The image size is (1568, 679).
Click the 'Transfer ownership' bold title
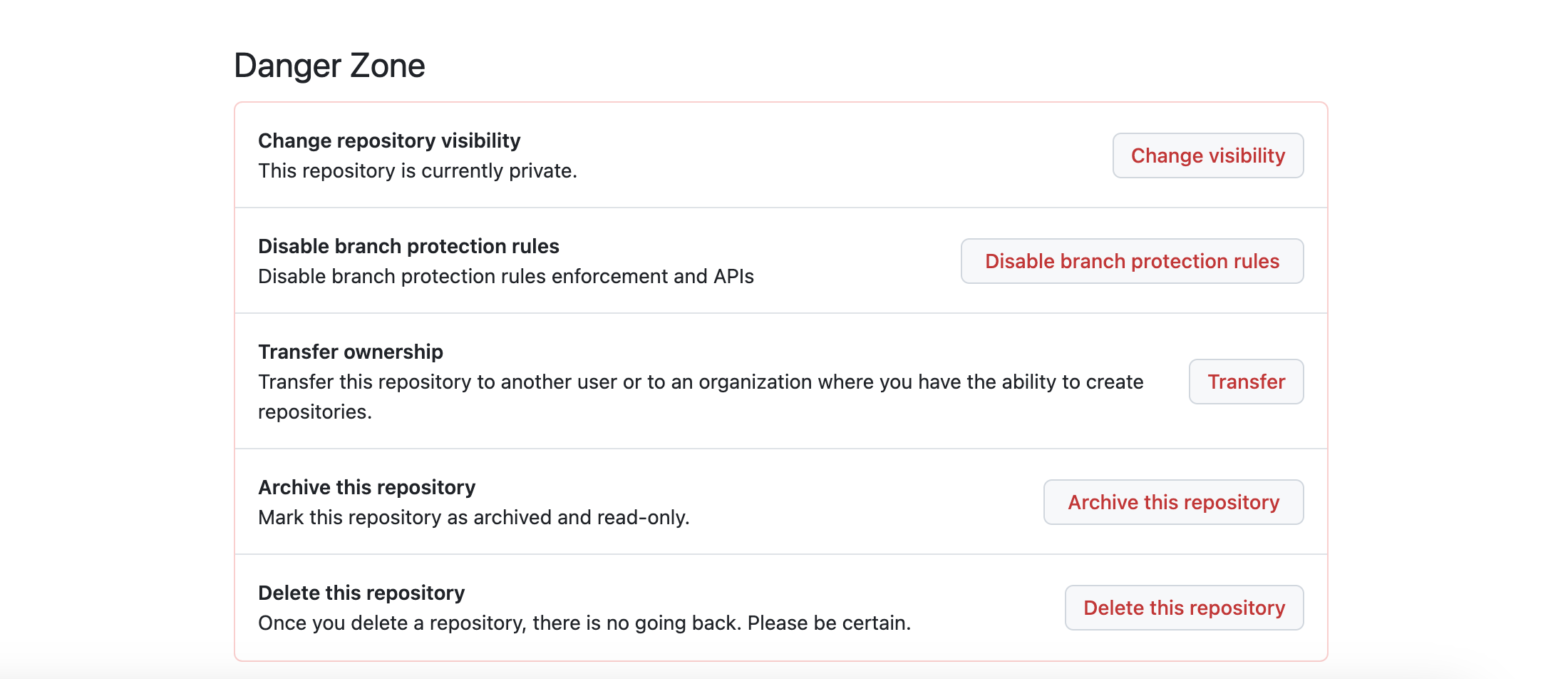tap(351, 352)
